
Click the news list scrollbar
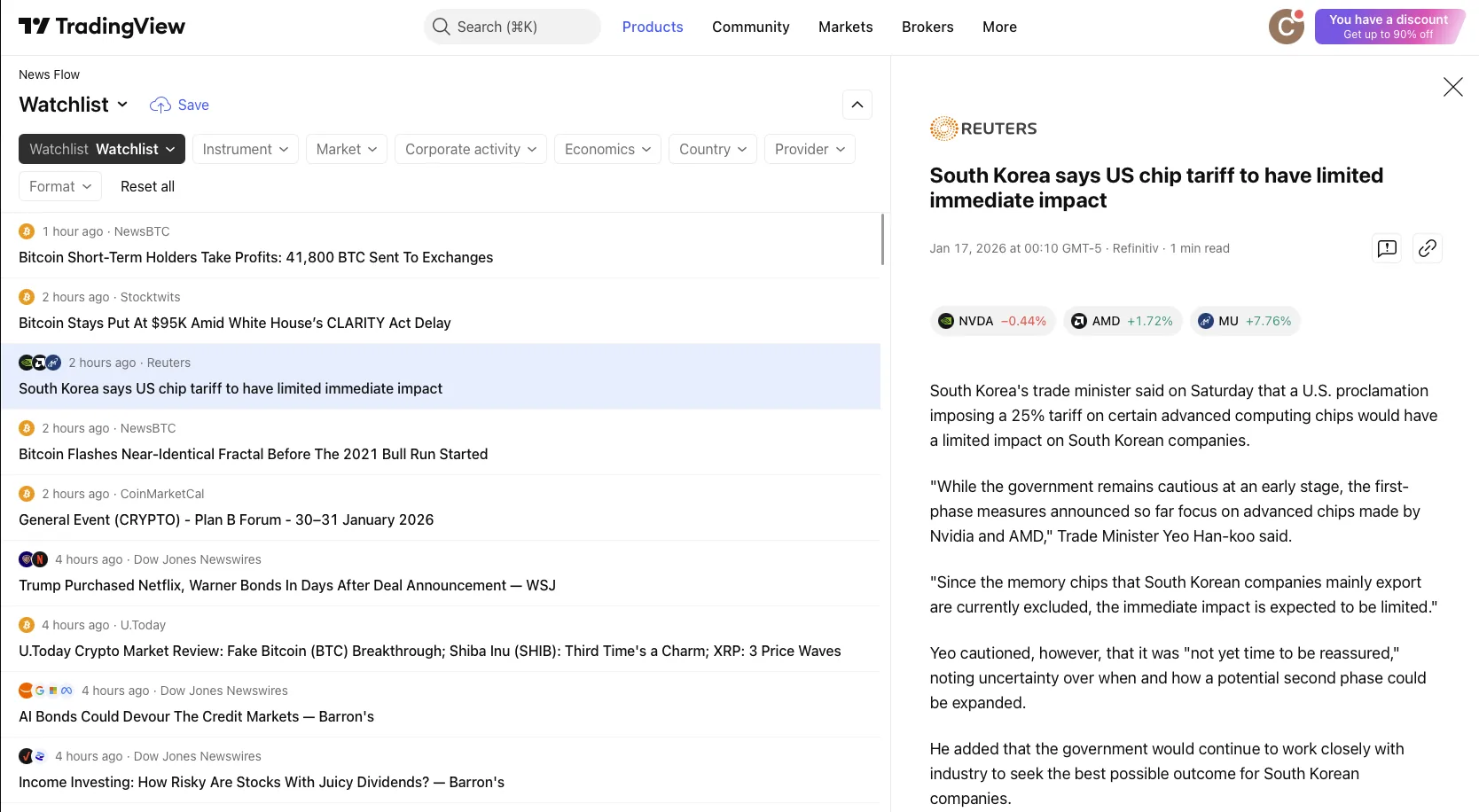[882, 239]
